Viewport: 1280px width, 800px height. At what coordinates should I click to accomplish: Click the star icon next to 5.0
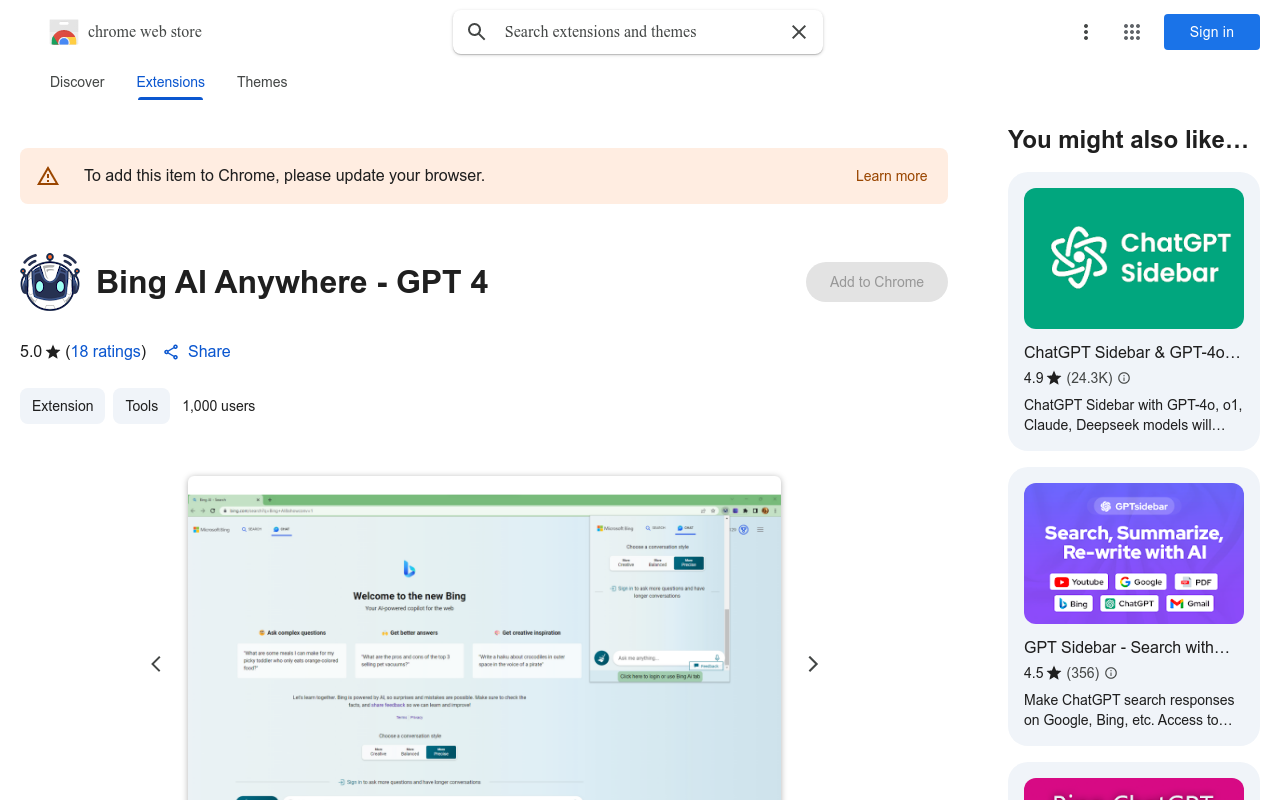53,352
